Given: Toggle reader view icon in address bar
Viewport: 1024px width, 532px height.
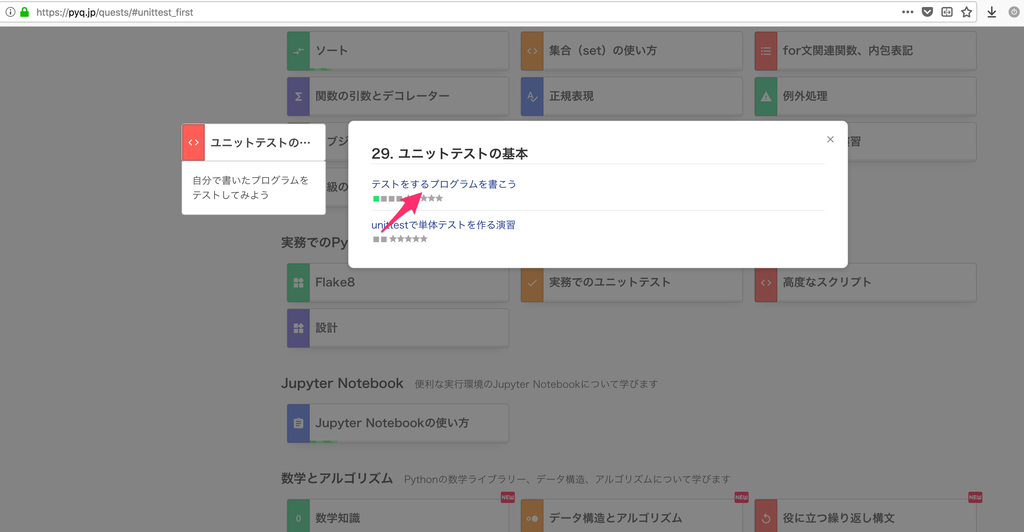Looking at the screenshot, I should [947, 12].
